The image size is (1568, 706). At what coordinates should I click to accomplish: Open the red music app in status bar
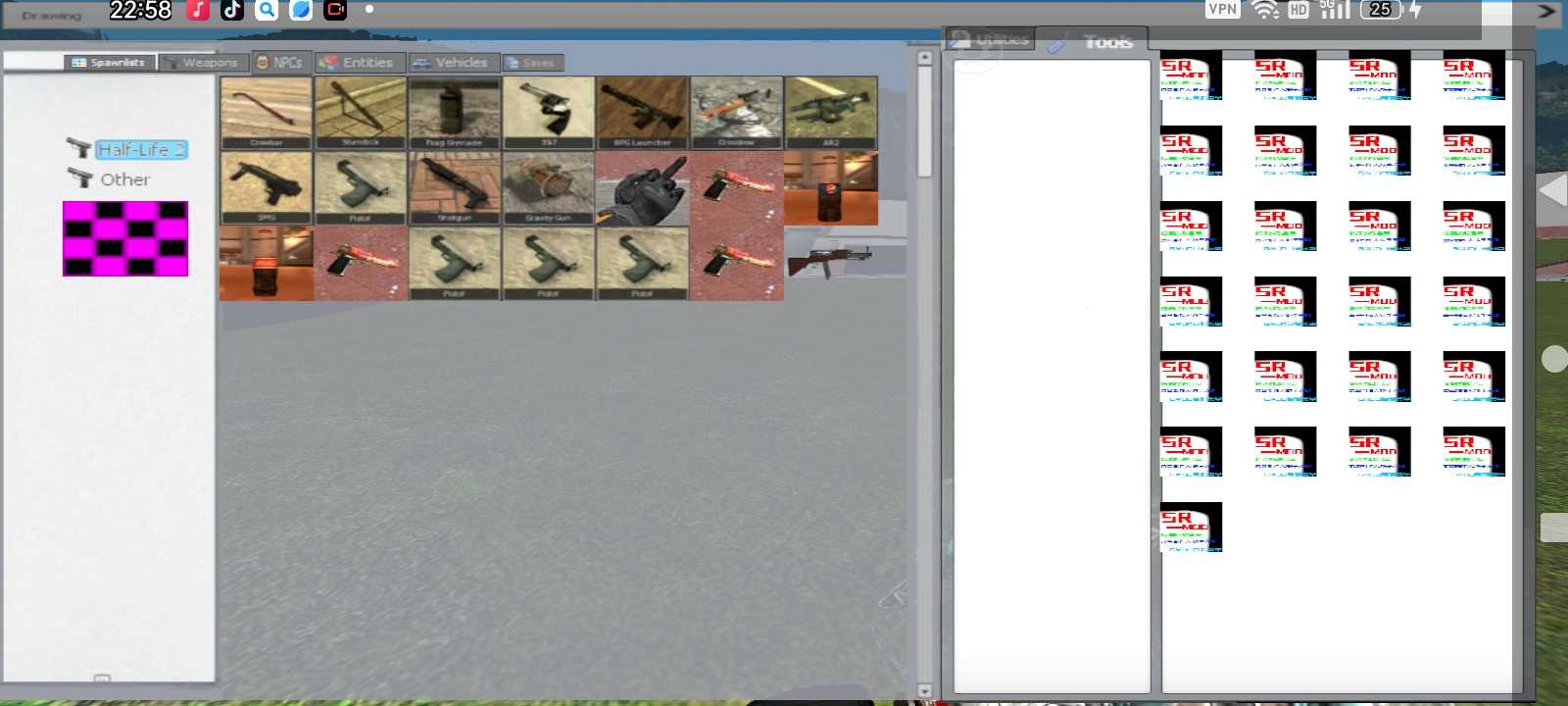[198, 11]
